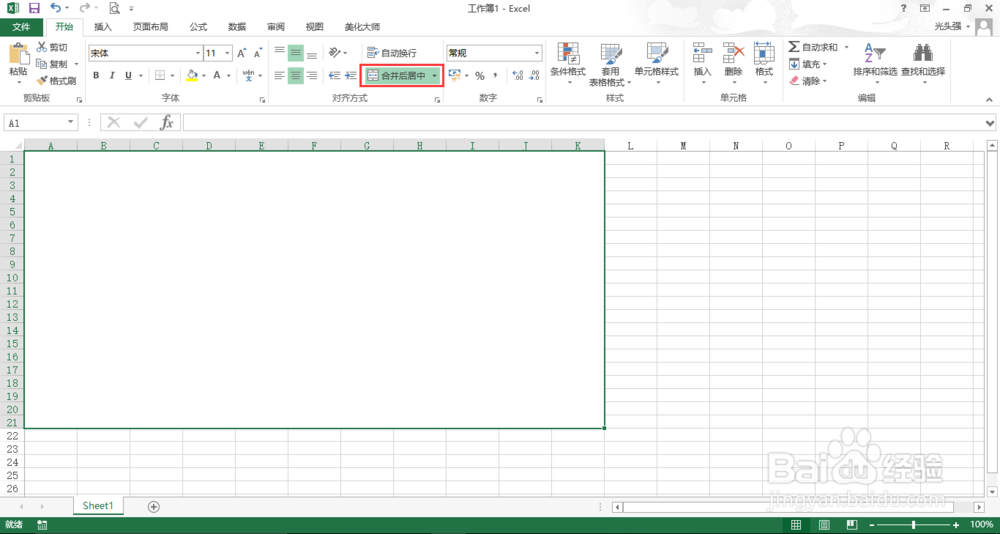
Task: Increase indent of cell content
Action: coord(350,75)
